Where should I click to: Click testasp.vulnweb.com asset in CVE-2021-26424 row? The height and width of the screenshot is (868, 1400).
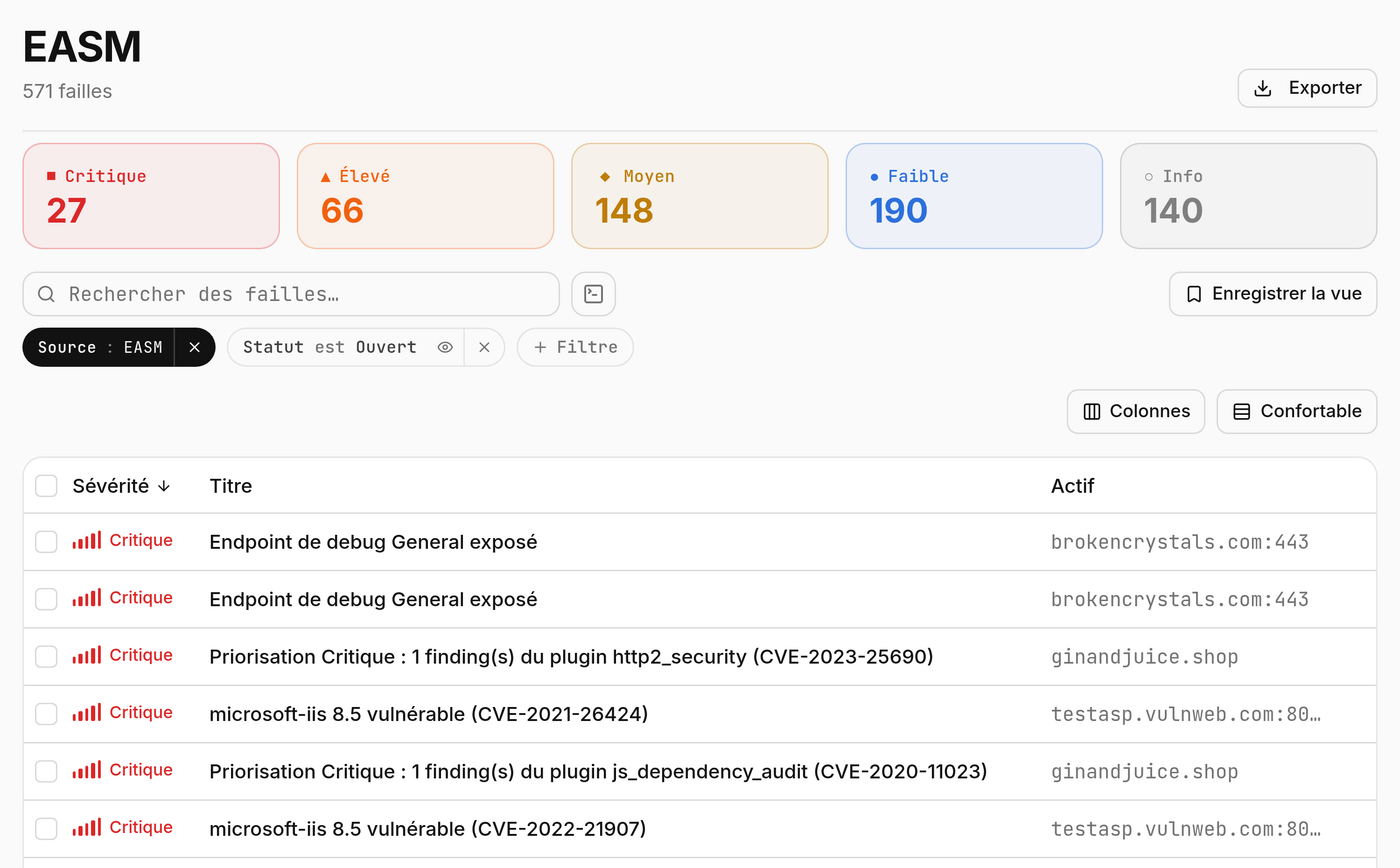pyautogui.click(x=1186, y=714)
